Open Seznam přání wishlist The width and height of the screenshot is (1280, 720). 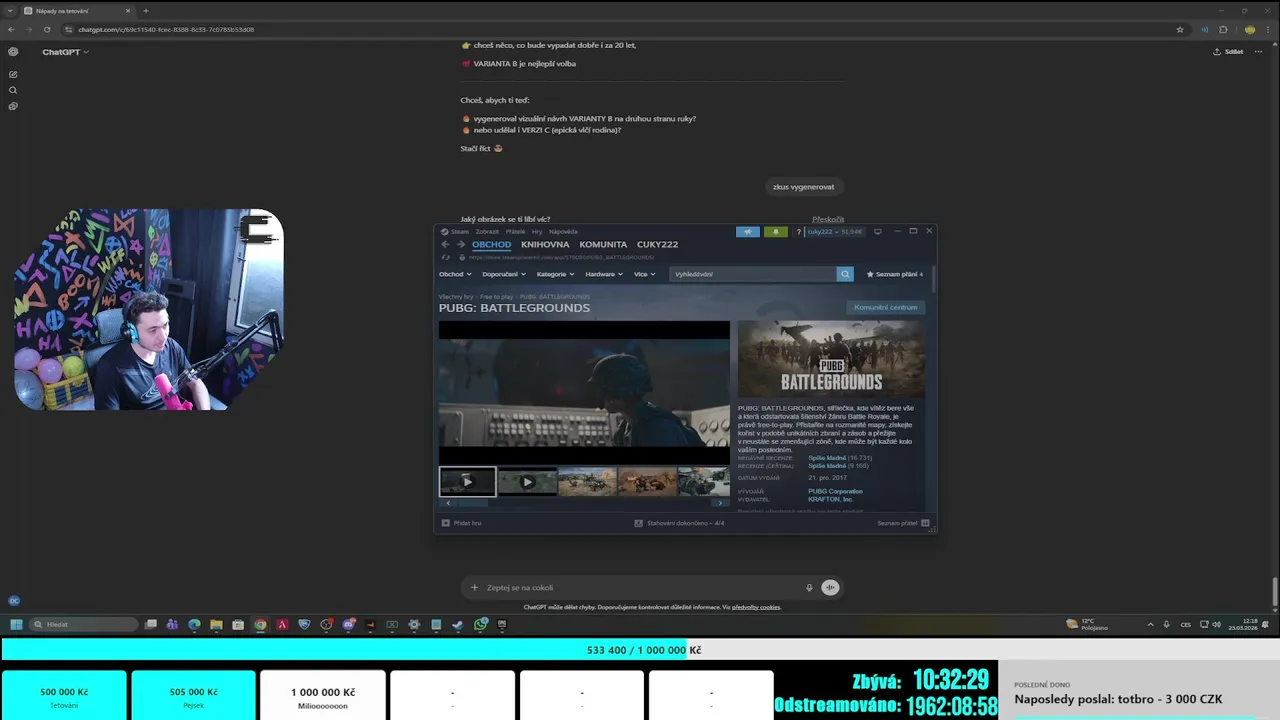pos(895,274)
